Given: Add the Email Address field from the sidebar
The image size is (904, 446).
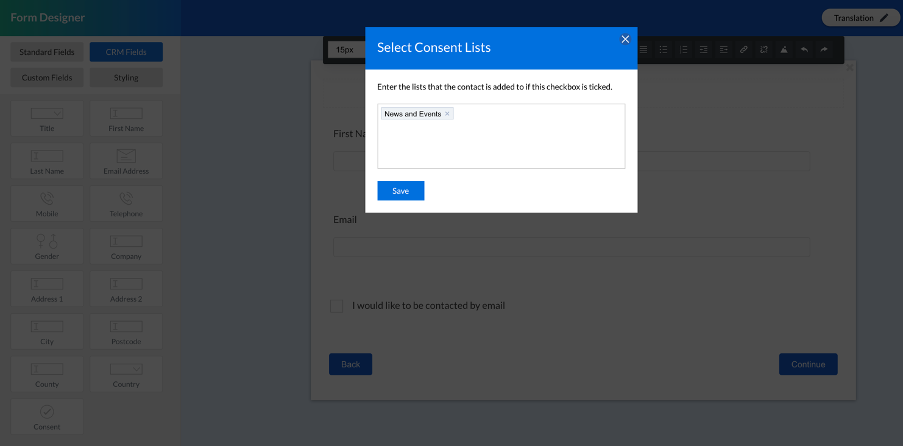Looking at the screenshot, I should click(126, 161).
